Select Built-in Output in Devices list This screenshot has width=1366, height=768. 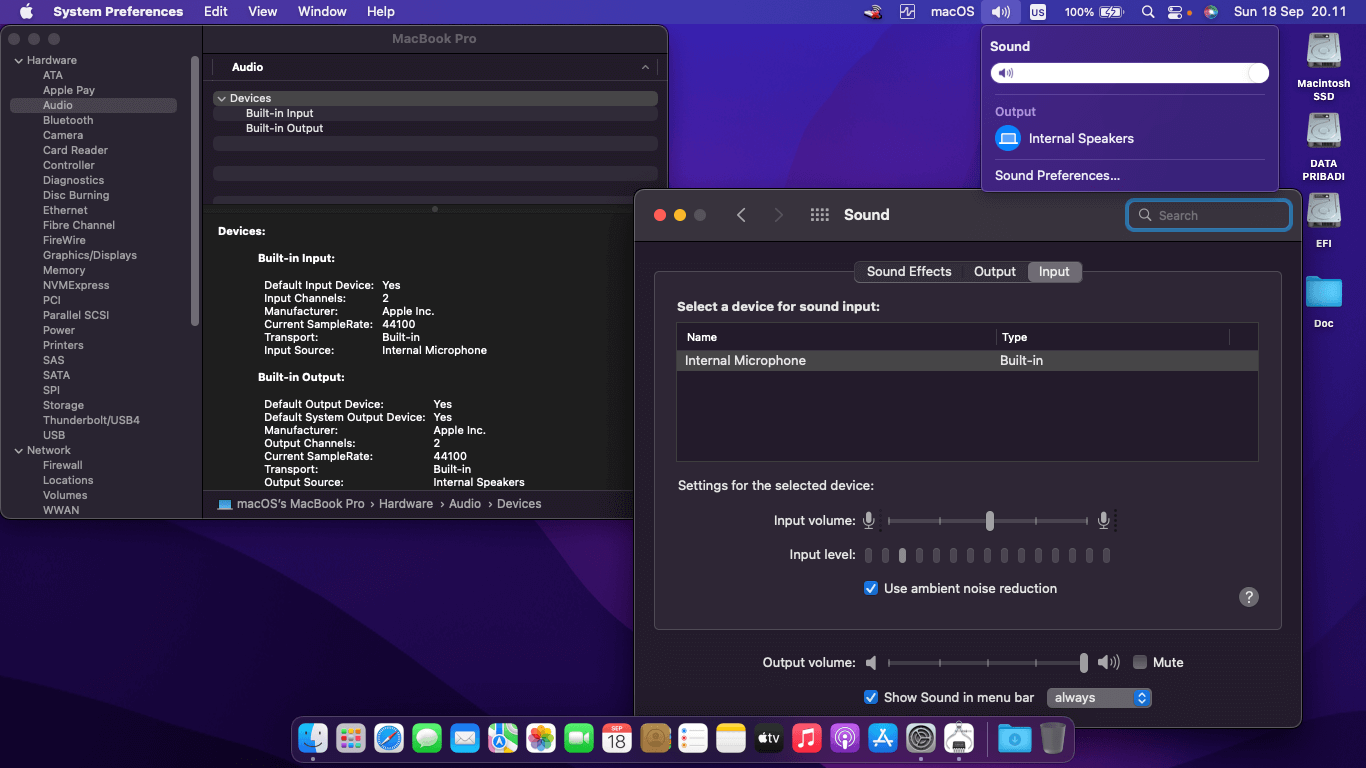(x=284, y=128)
